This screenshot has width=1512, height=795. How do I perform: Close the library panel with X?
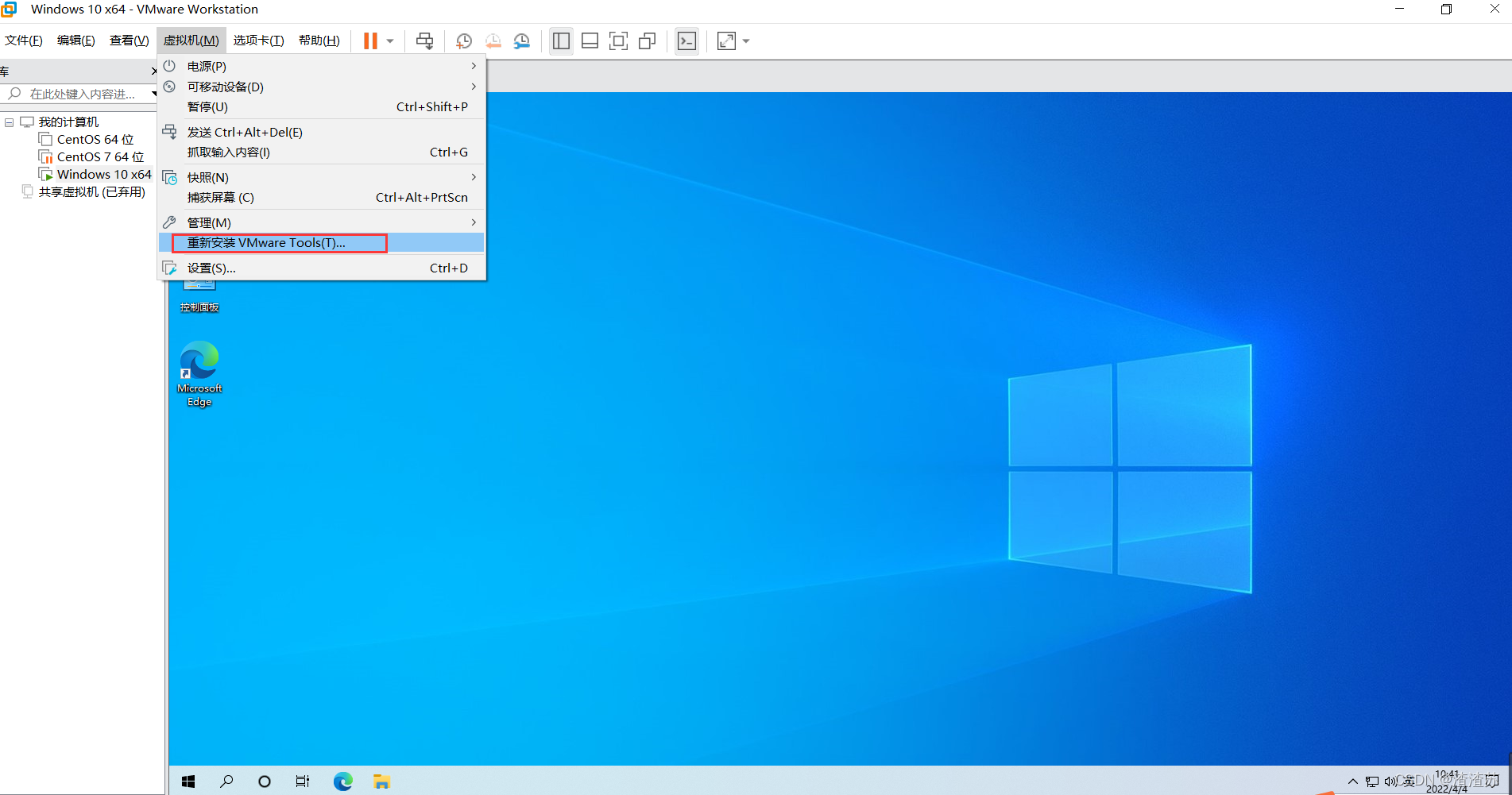153,71
